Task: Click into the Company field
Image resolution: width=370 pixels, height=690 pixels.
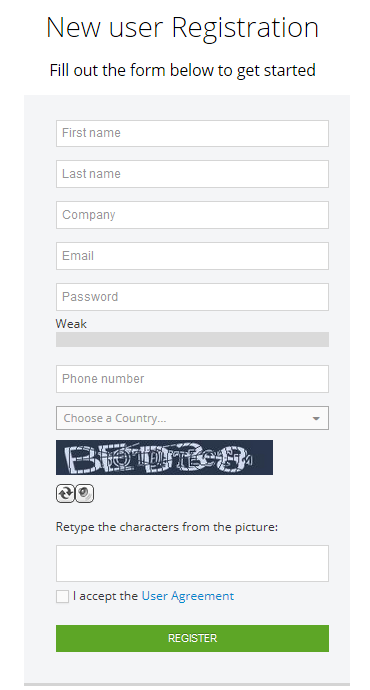Action: 192,215
